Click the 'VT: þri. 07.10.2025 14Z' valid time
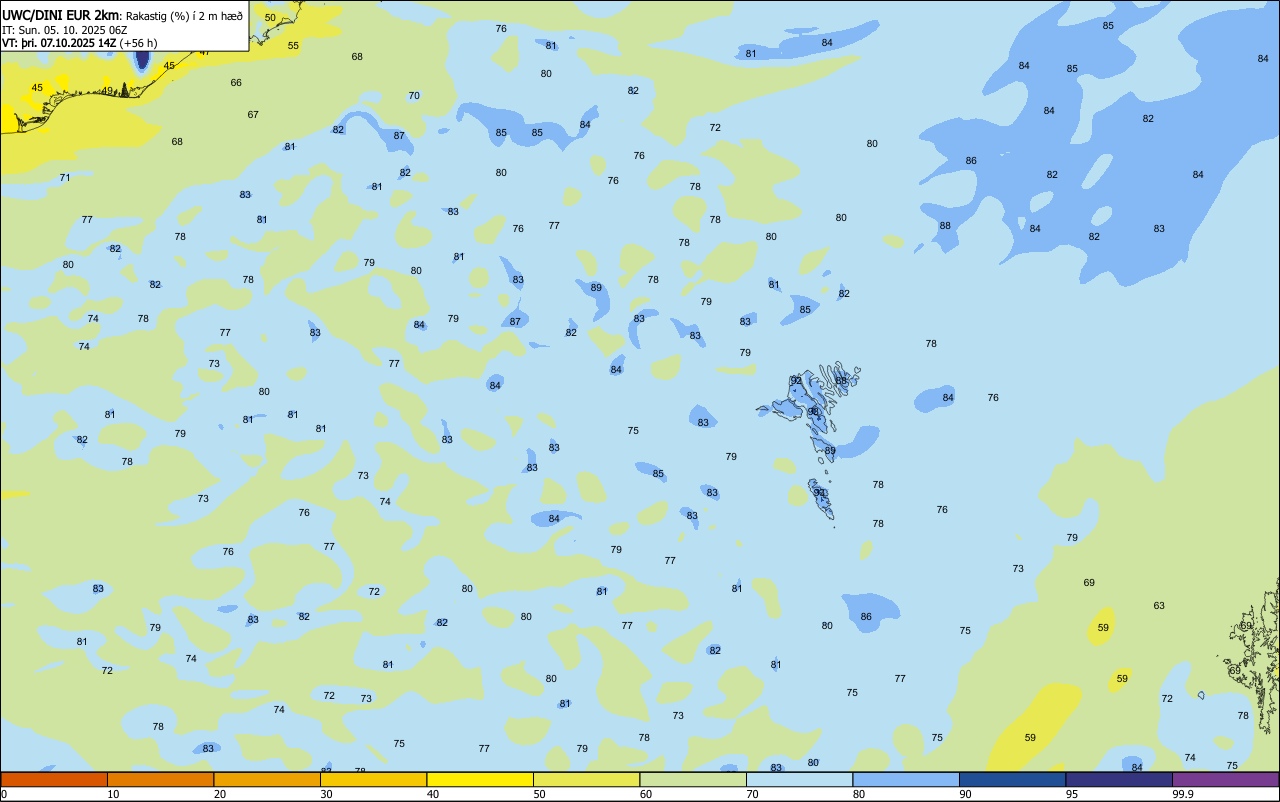This screenshot has width=1280, height=802. pyautogui.click(x=59, y=43)
